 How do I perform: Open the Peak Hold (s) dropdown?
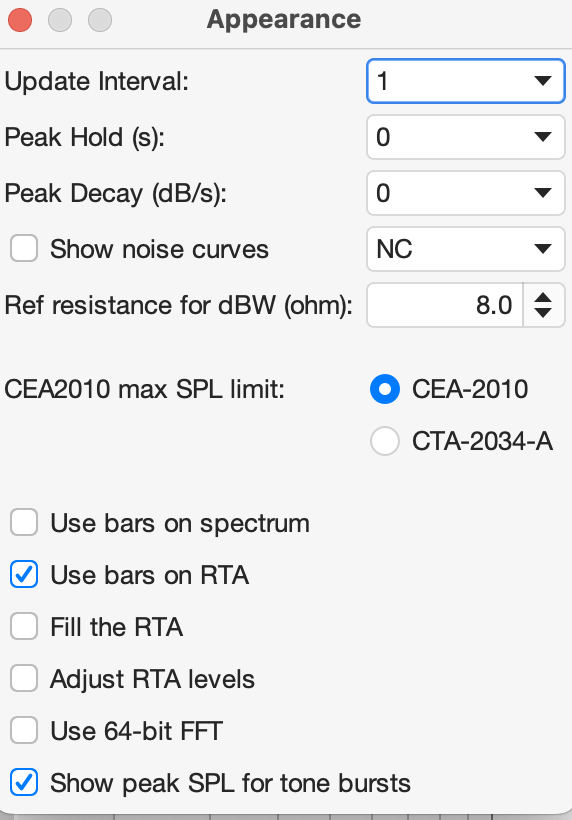(465, 137)
